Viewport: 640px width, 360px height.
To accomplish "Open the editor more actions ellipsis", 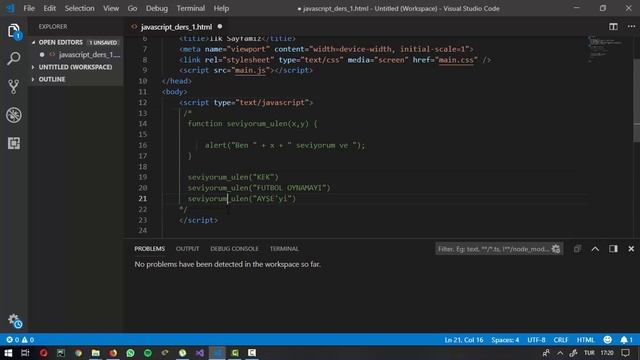I will [x=631, y=27].
